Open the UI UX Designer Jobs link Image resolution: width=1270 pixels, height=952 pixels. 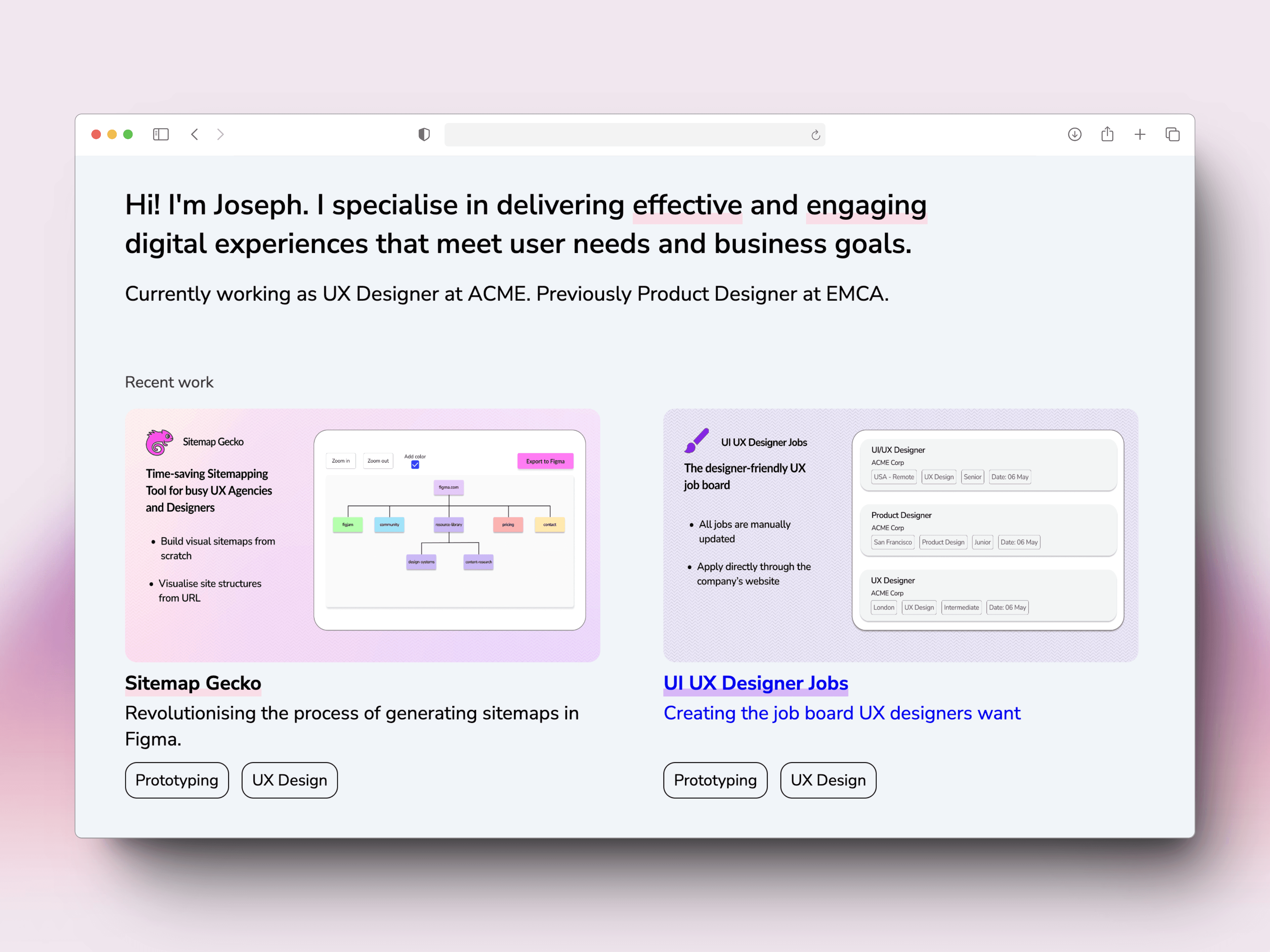[755, 683]
